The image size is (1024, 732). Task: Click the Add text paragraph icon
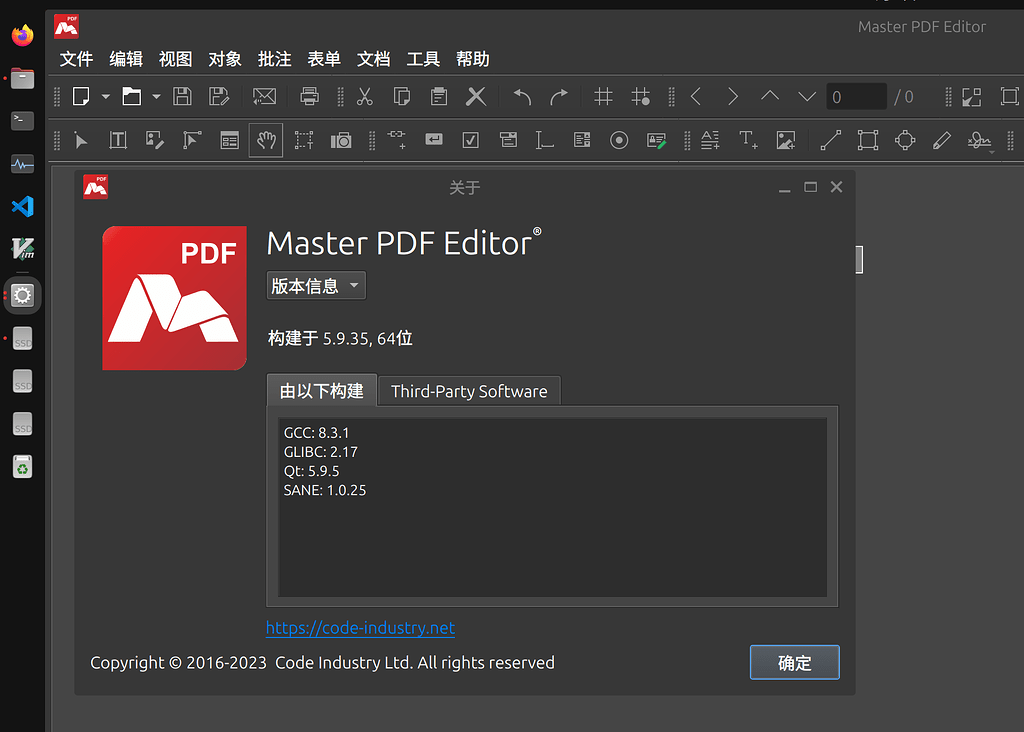click(711, 140)
